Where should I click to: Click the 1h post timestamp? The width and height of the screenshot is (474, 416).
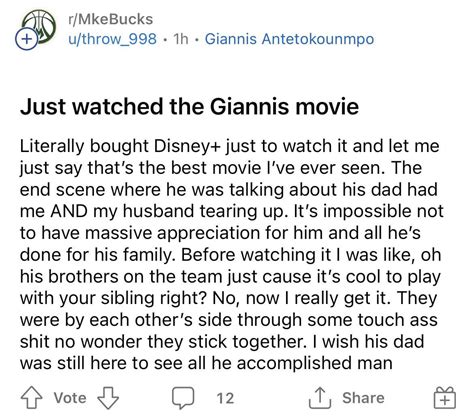tap(181, 39)
